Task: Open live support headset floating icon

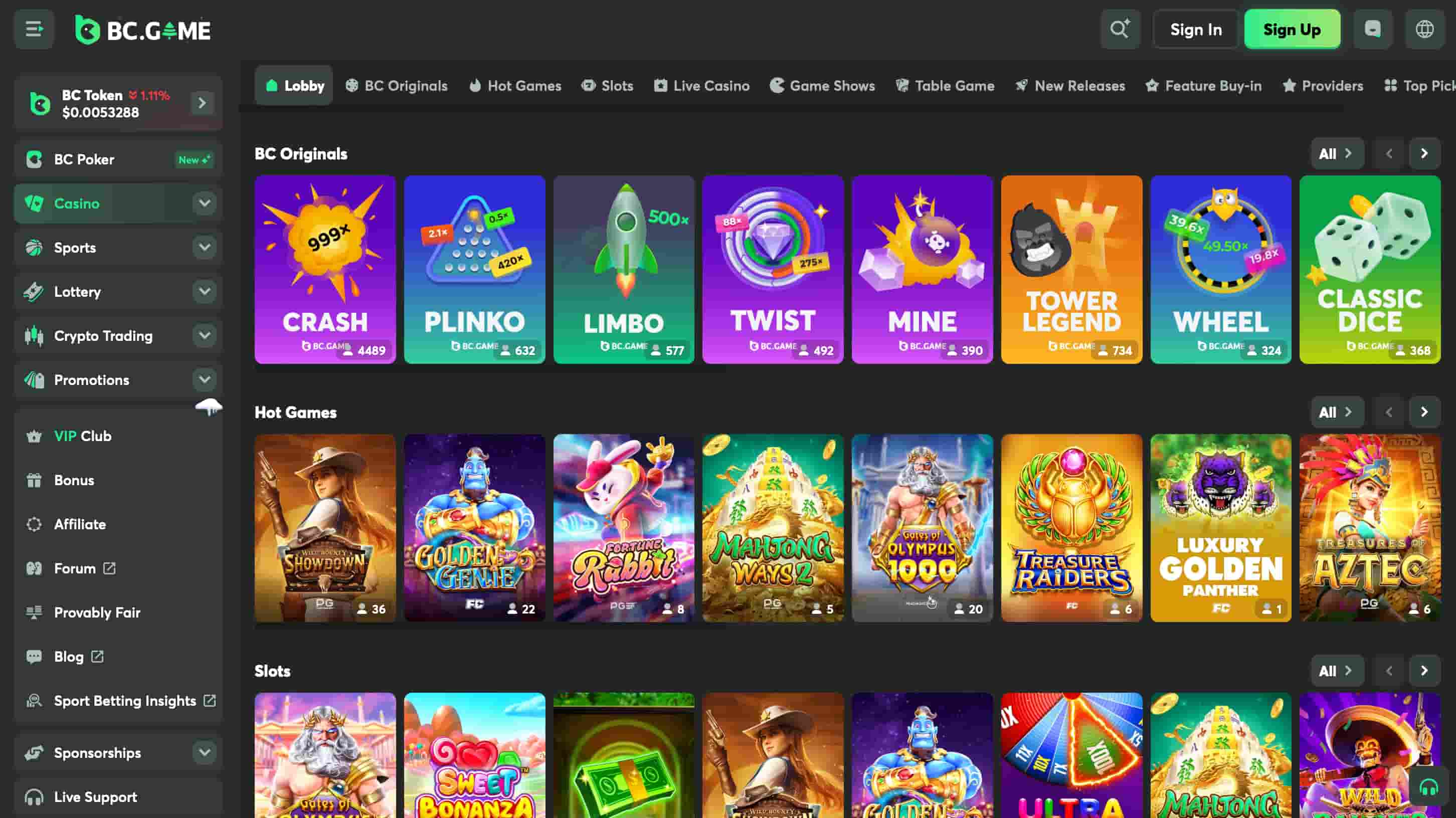Action: [1428, 787]
